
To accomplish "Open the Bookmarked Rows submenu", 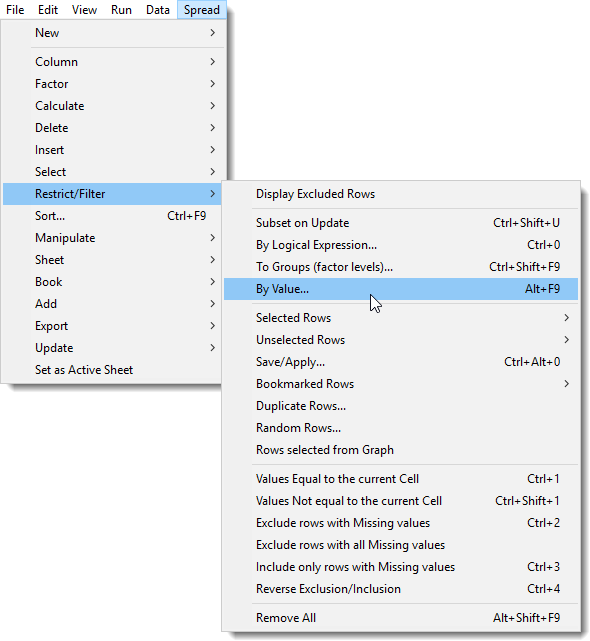I will click(401, 384).
